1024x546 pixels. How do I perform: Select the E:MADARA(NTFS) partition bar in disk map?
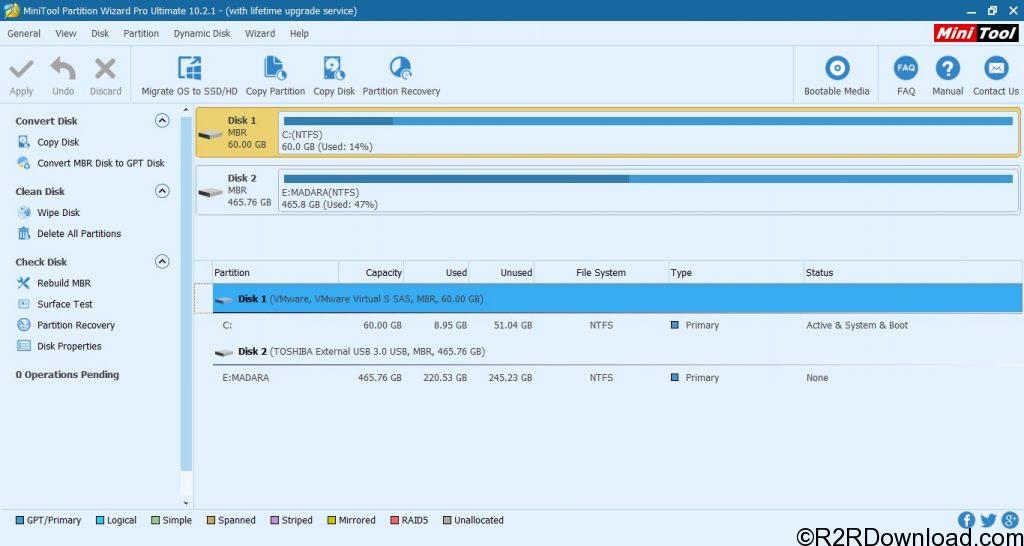(x=648, y=192)
